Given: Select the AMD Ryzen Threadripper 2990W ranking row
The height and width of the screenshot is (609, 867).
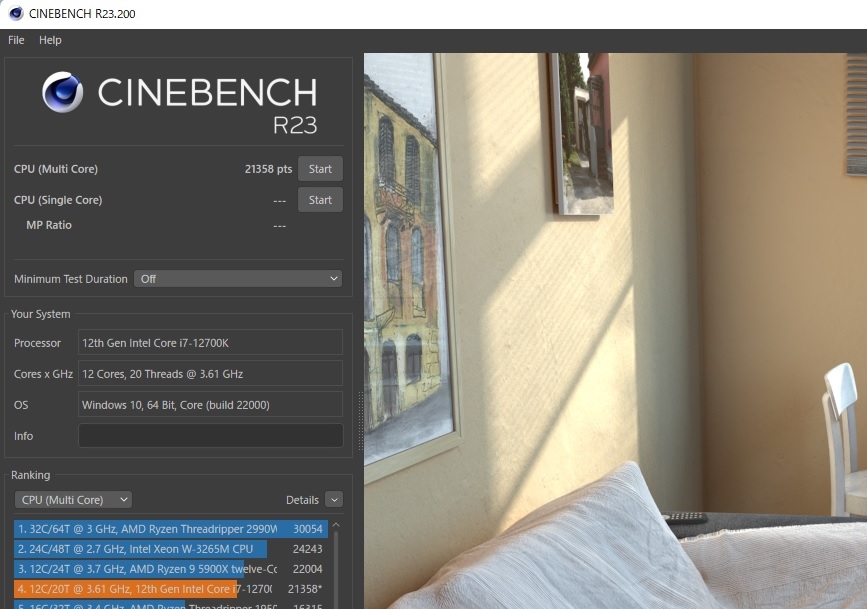Looking at the screenshot, I should [x=171, y=529].
